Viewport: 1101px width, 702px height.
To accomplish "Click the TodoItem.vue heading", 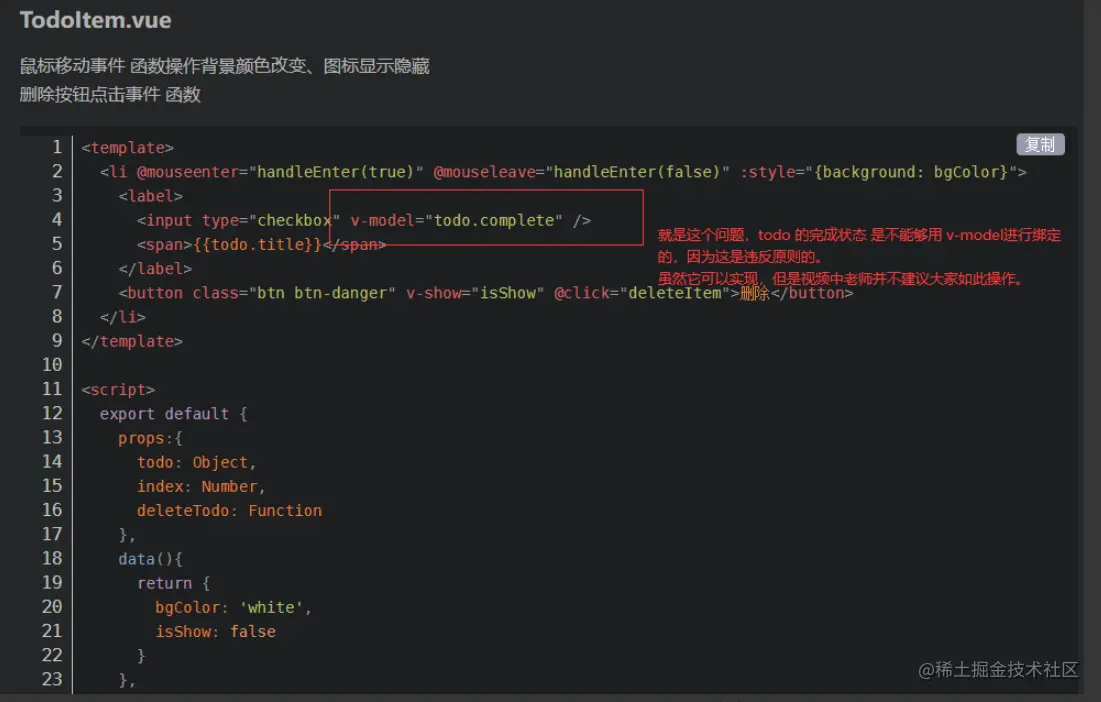I will click(x=95, y=20).
